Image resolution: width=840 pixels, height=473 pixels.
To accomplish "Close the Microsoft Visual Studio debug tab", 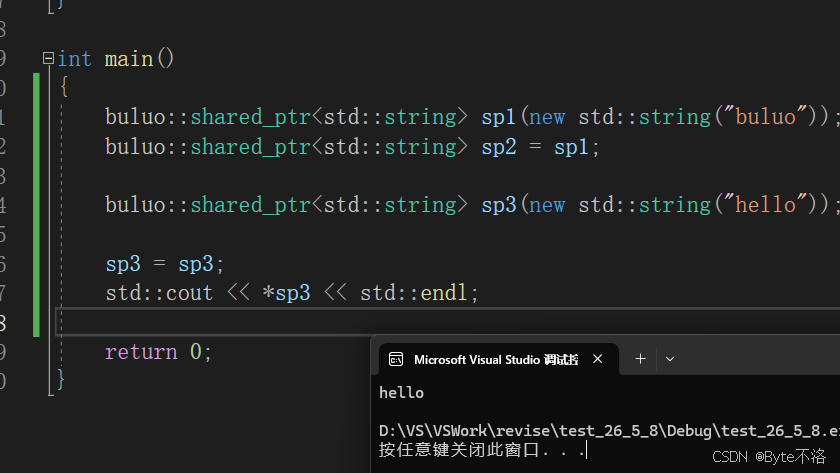I will pyautogui.click(x=598, y=359).
